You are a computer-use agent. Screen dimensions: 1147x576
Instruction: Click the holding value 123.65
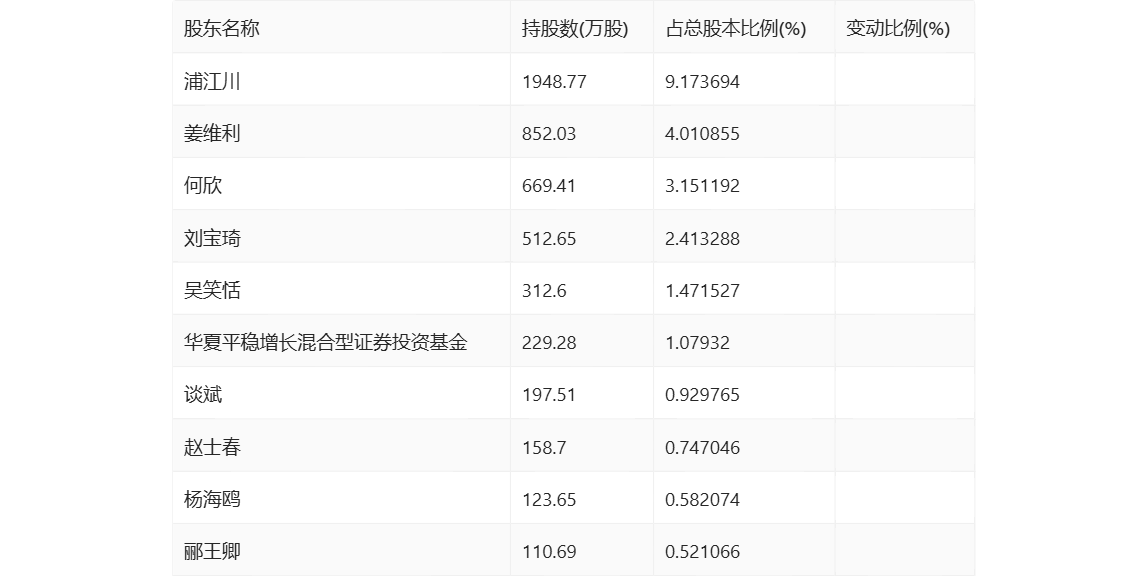click(549, 500)
